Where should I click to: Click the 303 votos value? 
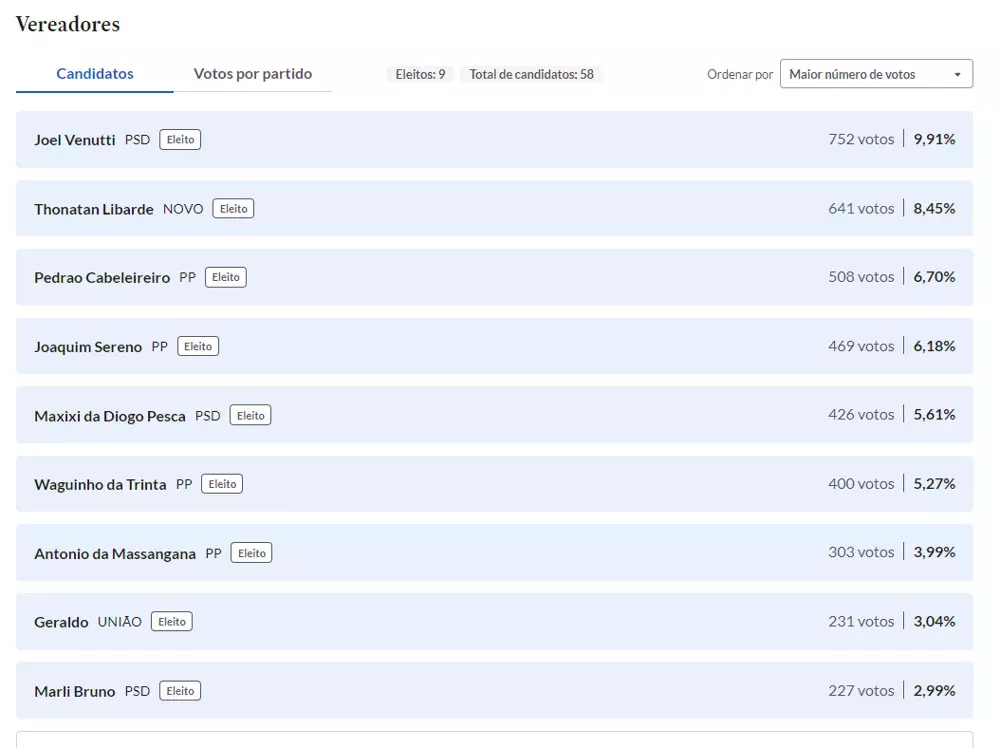[x=861, y=552]
